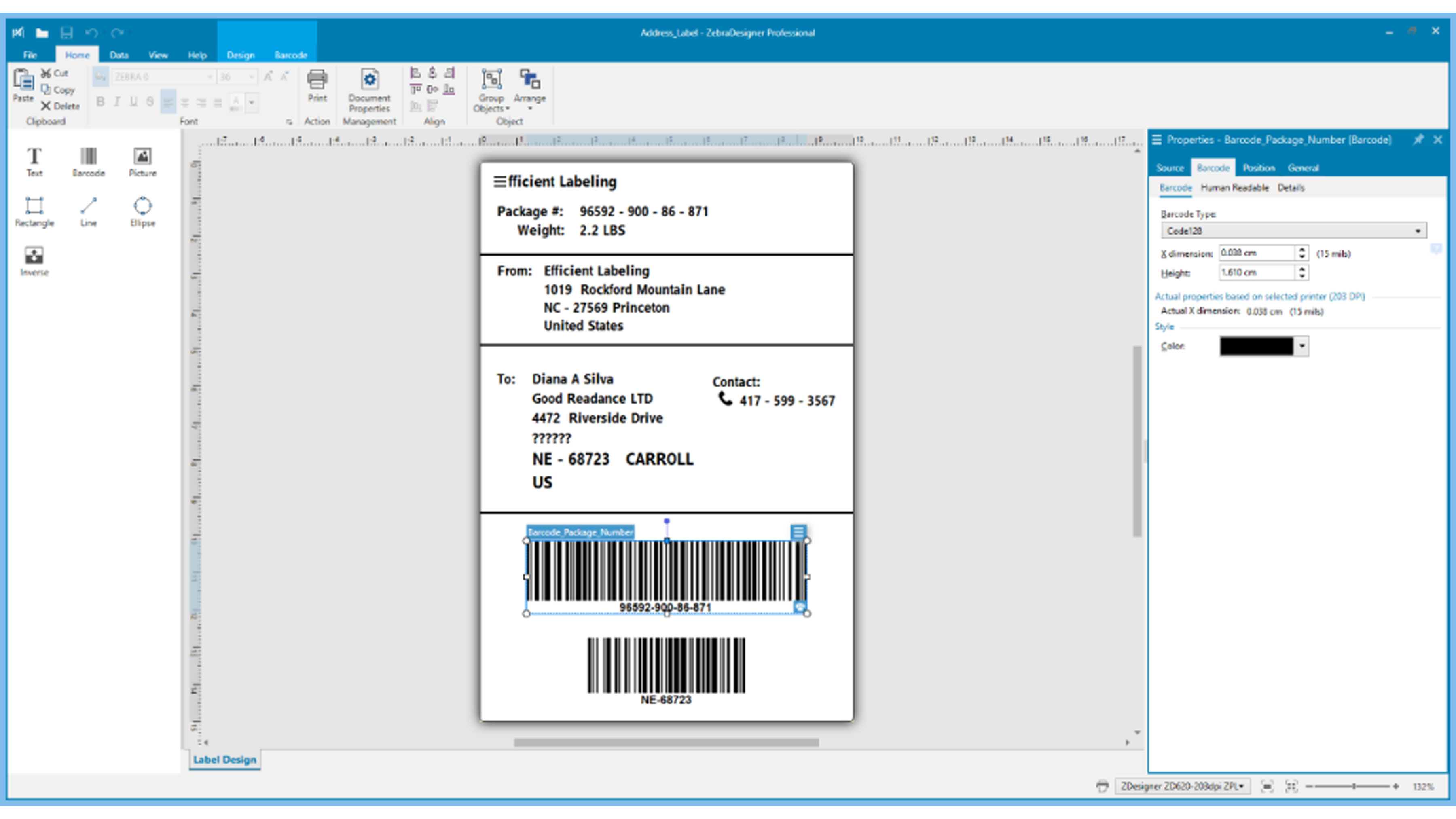Switch to the Data ribbon tab

(x=119, y=55)
